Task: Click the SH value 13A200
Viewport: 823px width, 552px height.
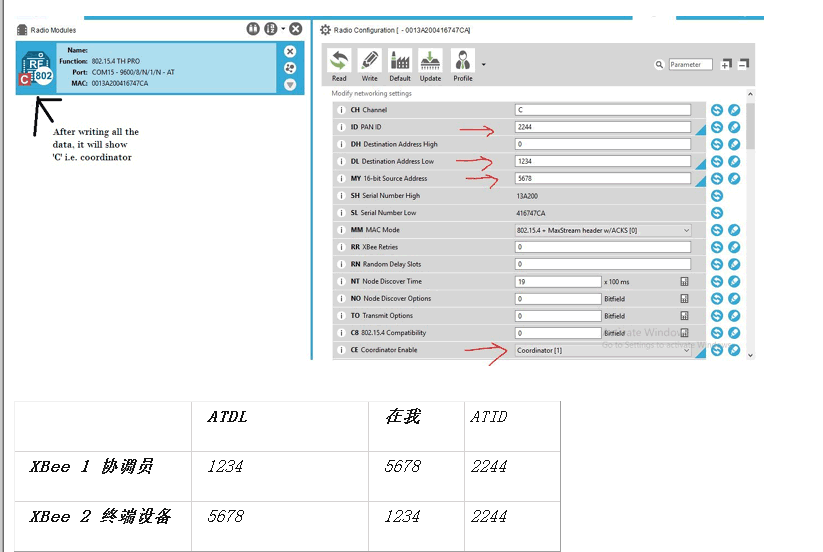Action: [527, 196]
